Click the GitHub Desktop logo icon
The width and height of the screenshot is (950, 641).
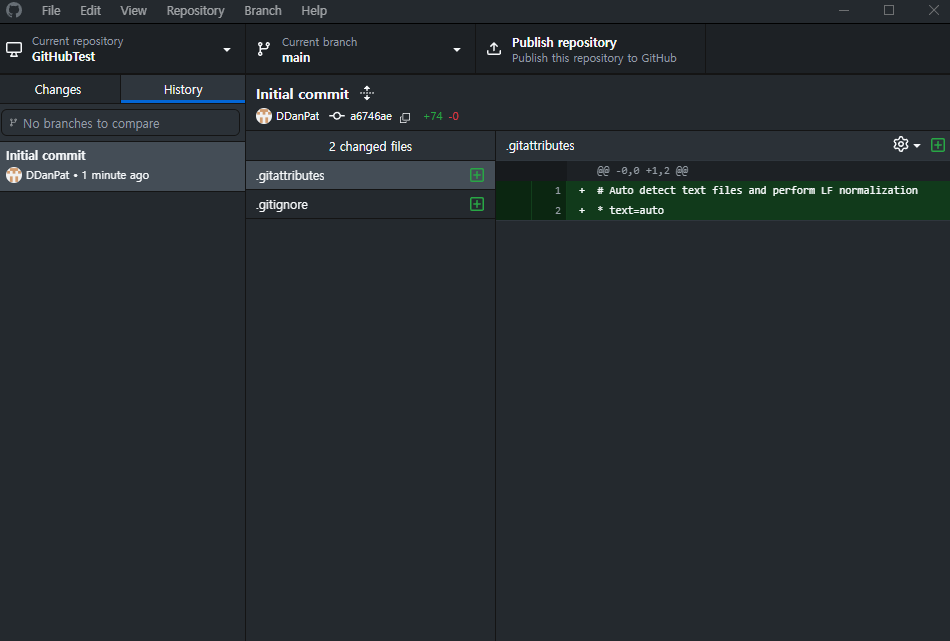pyautogui.click(x=13, y=10)
